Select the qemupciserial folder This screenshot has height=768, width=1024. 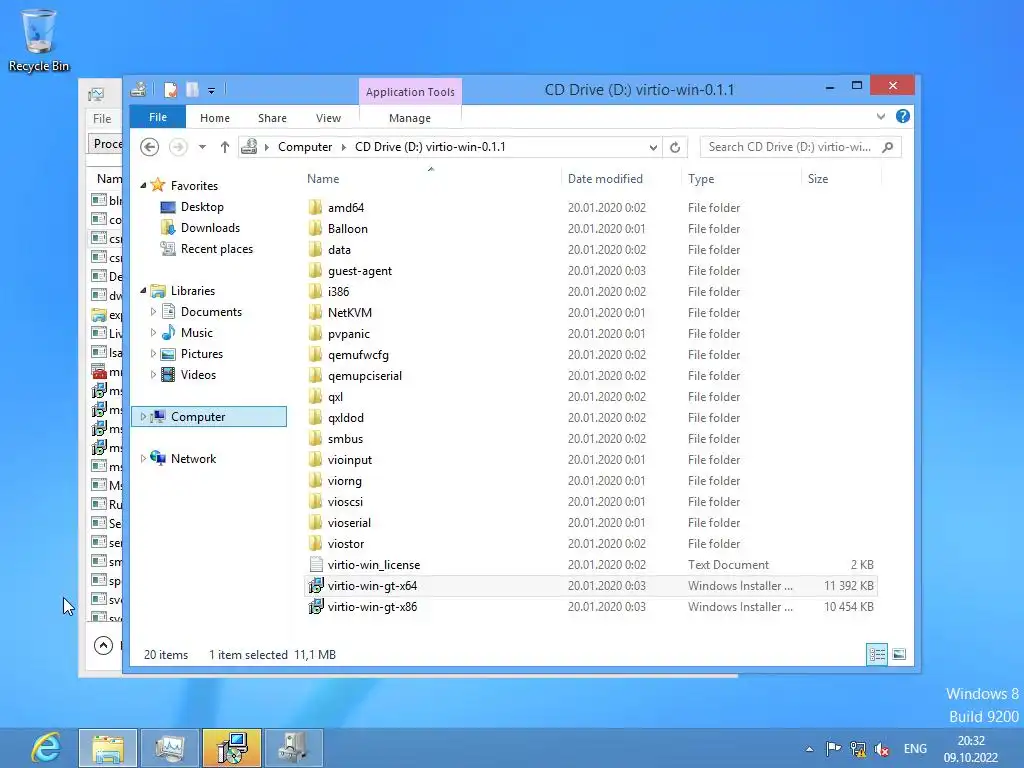(364, 376)
